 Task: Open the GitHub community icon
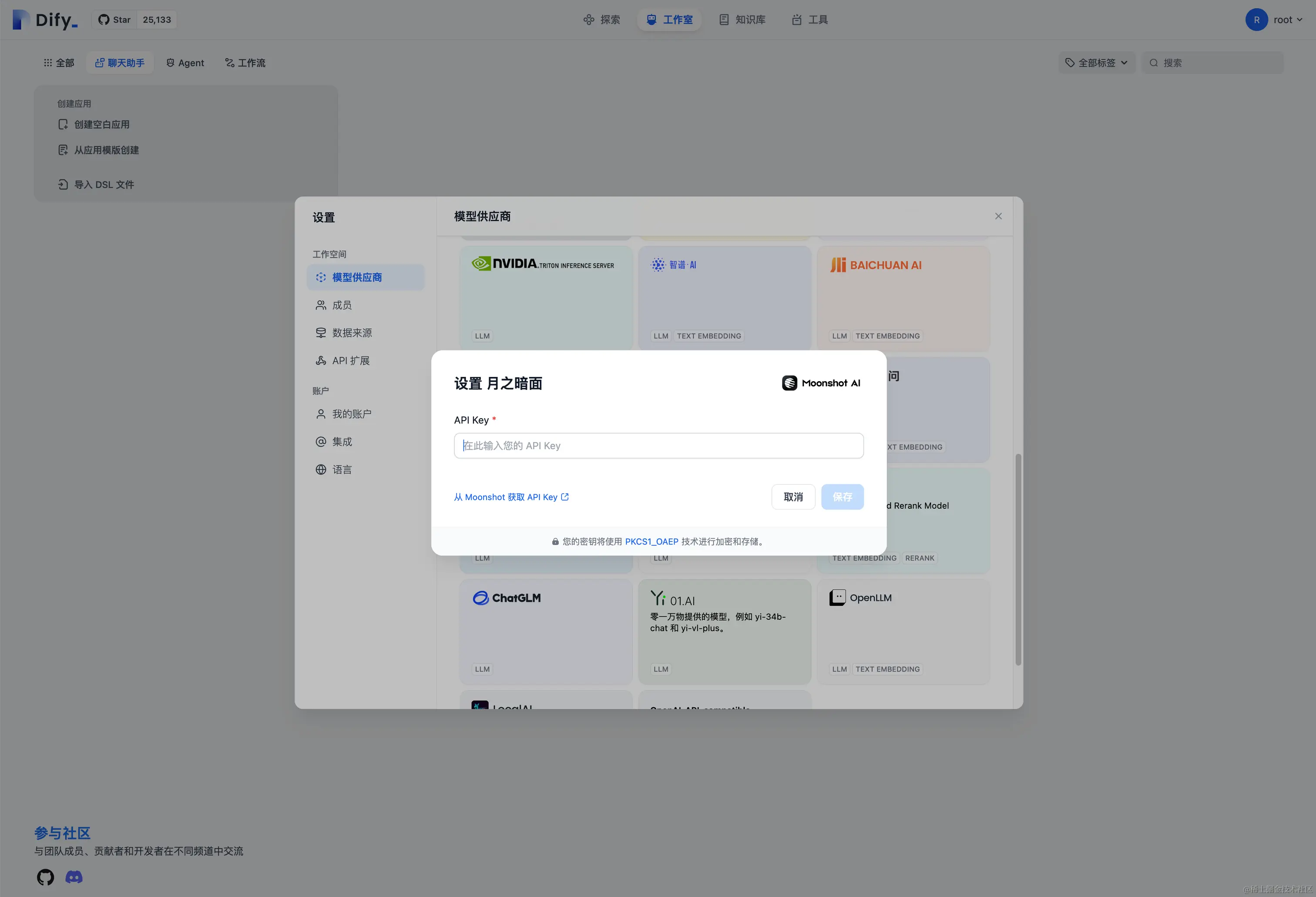point(45,877)
